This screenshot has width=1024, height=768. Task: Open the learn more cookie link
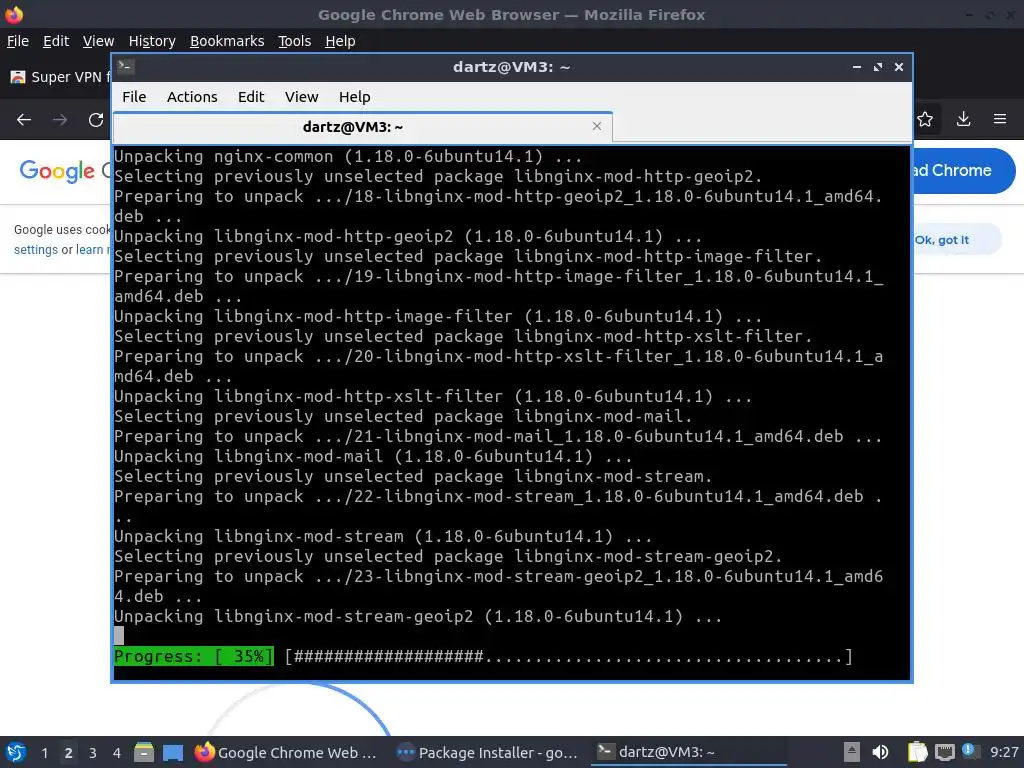(x=93, y=249)
